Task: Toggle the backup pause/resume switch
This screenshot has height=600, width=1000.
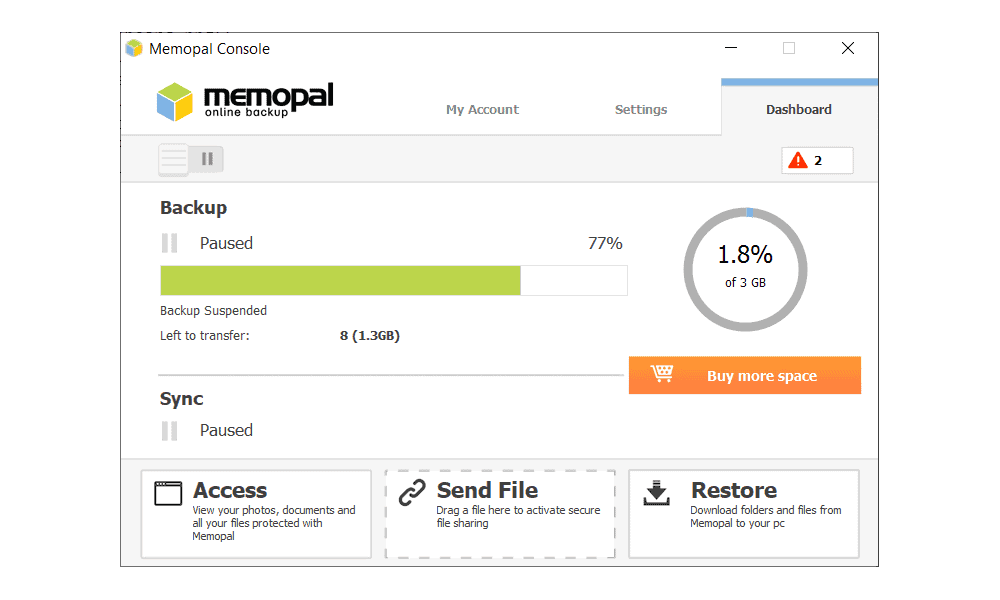Action: pyautogui.click(x=191, y=159)
